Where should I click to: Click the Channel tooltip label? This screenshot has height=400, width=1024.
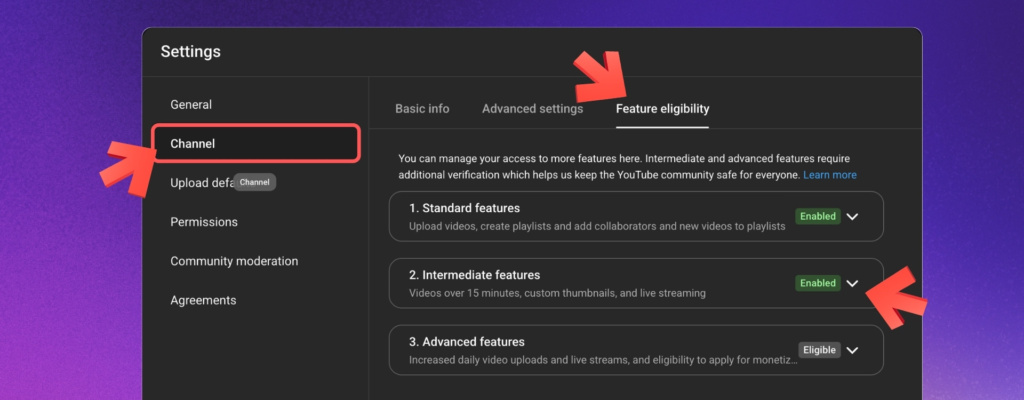(255, 183)
